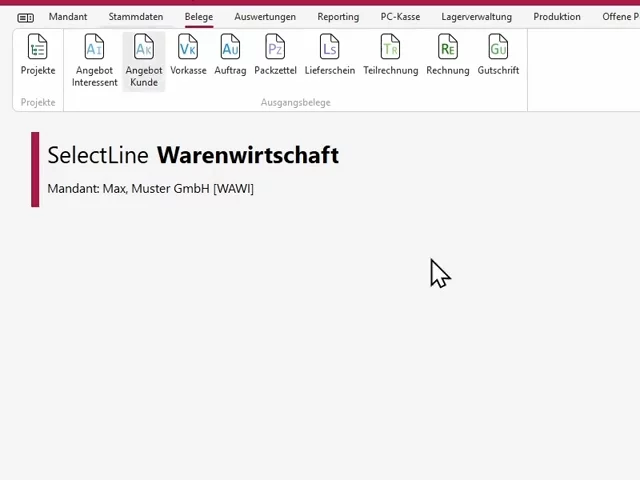The height and width of the screenshot is (480, 640).
Task: Select the Belege ribbon tab
Action: (x=199, y=17)
